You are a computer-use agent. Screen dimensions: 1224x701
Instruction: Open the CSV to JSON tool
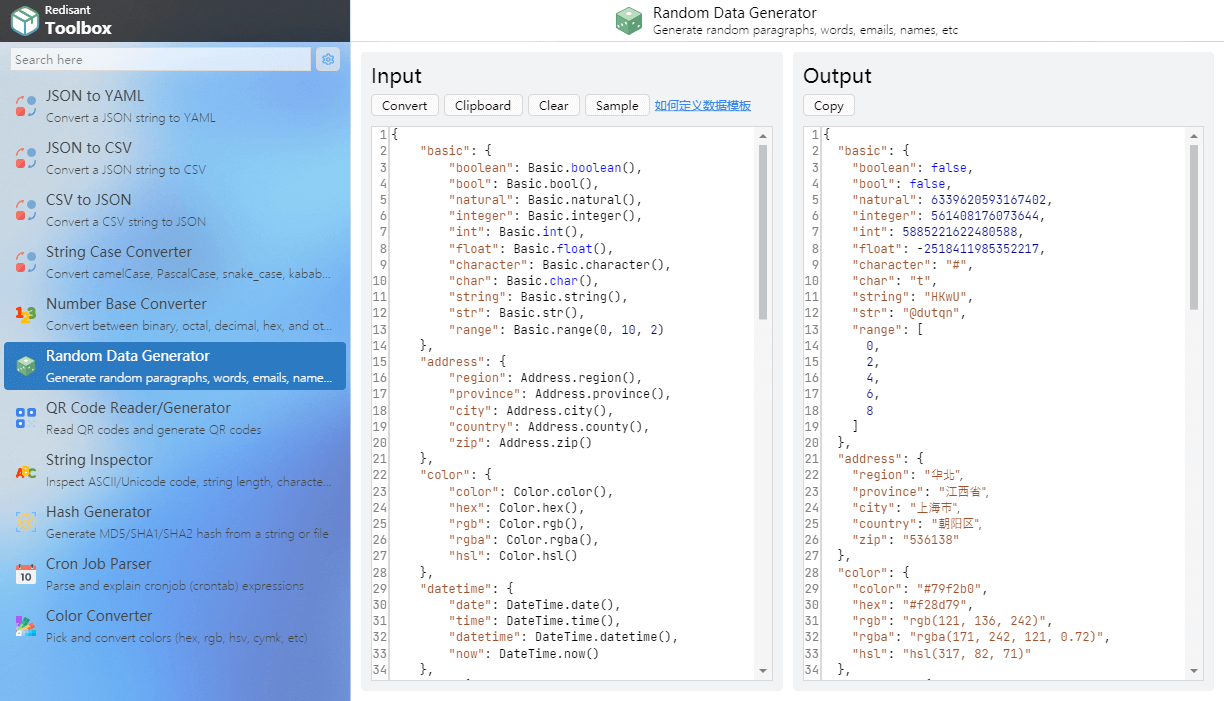(x=175, y=210)
